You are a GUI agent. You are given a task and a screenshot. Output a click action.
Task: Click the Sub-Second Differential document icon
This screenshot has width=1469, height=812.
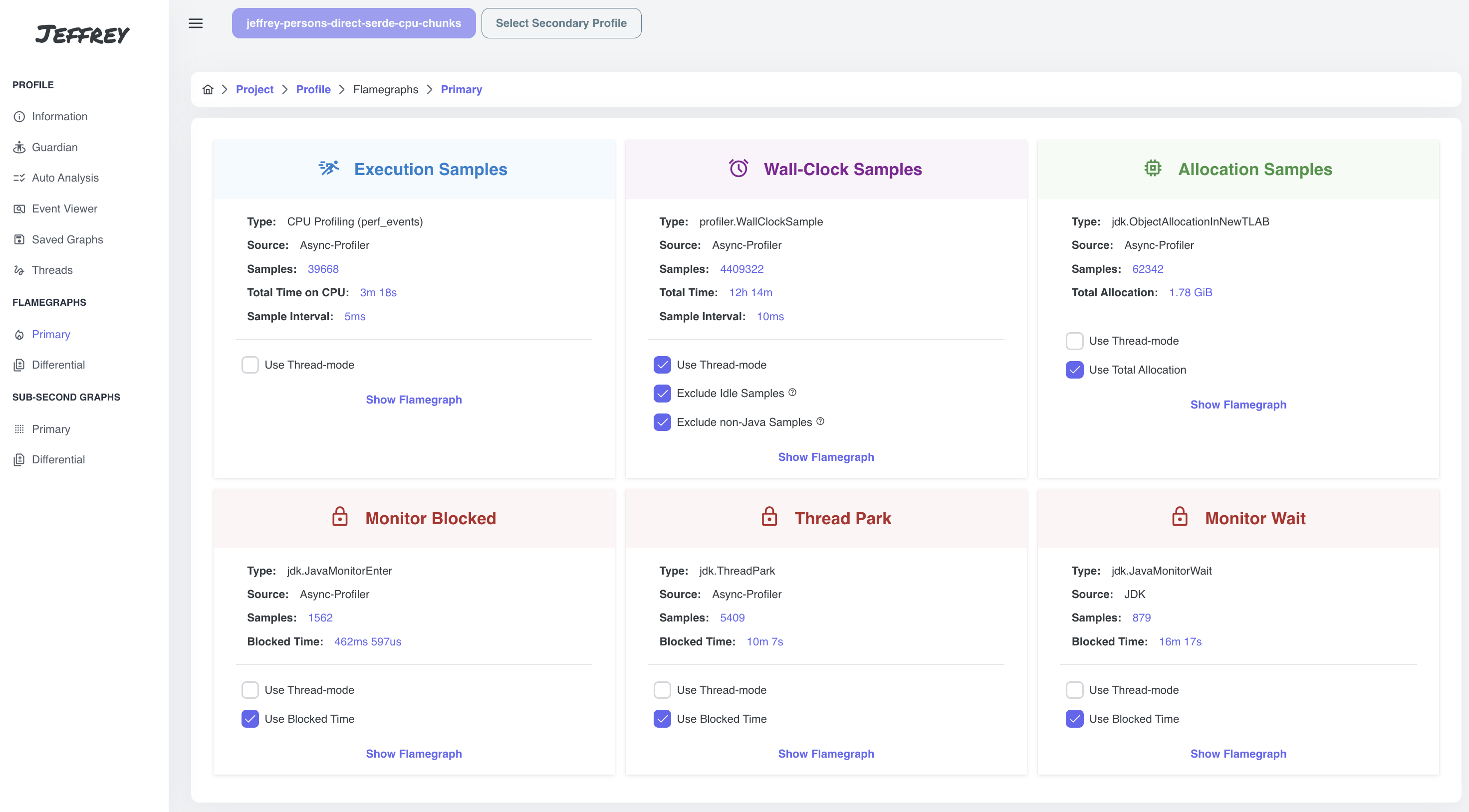[19, 459]
